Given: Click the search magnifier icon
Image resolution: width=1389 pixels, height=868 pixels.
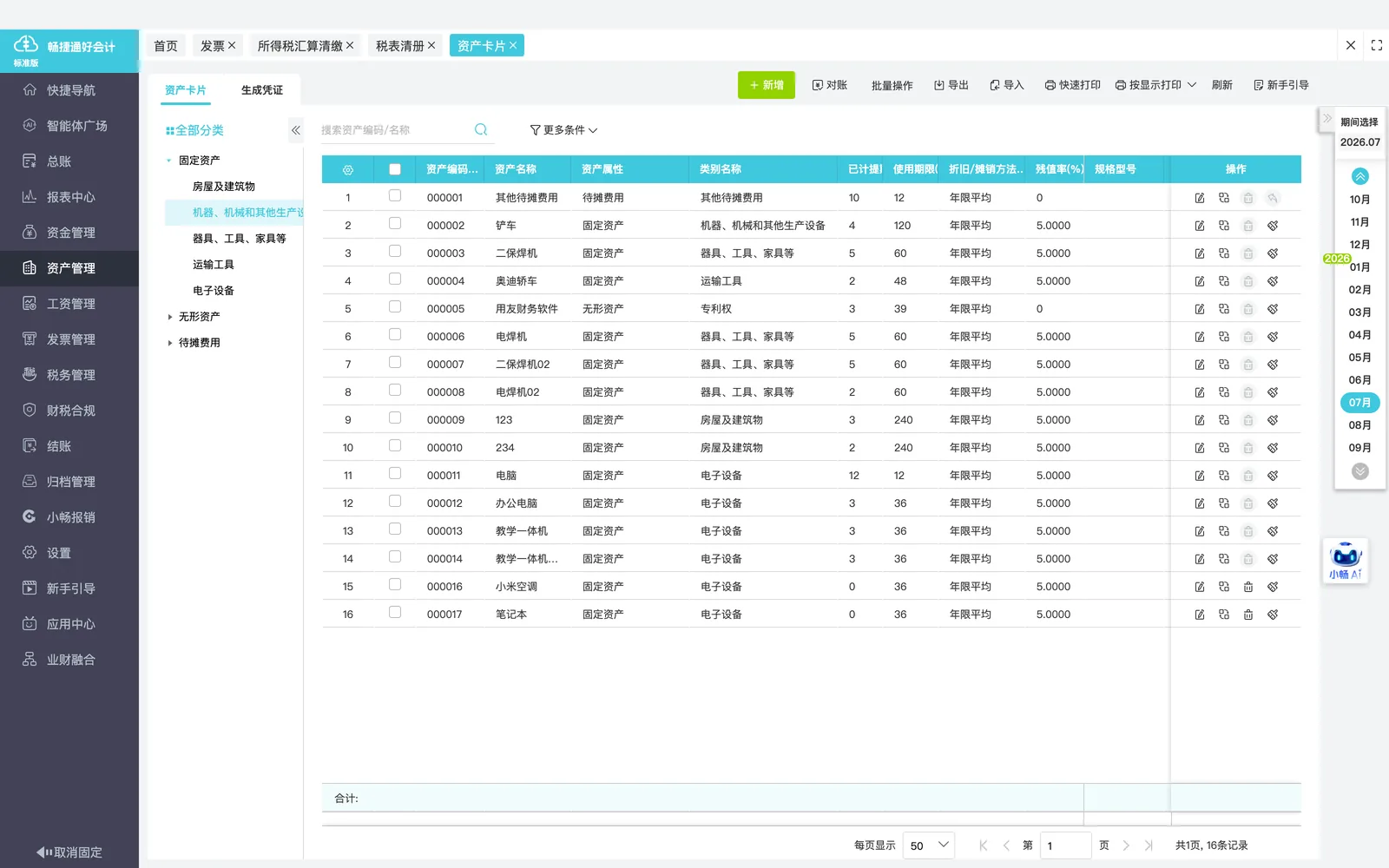Looking at the screenshot, I should [481, 130].
